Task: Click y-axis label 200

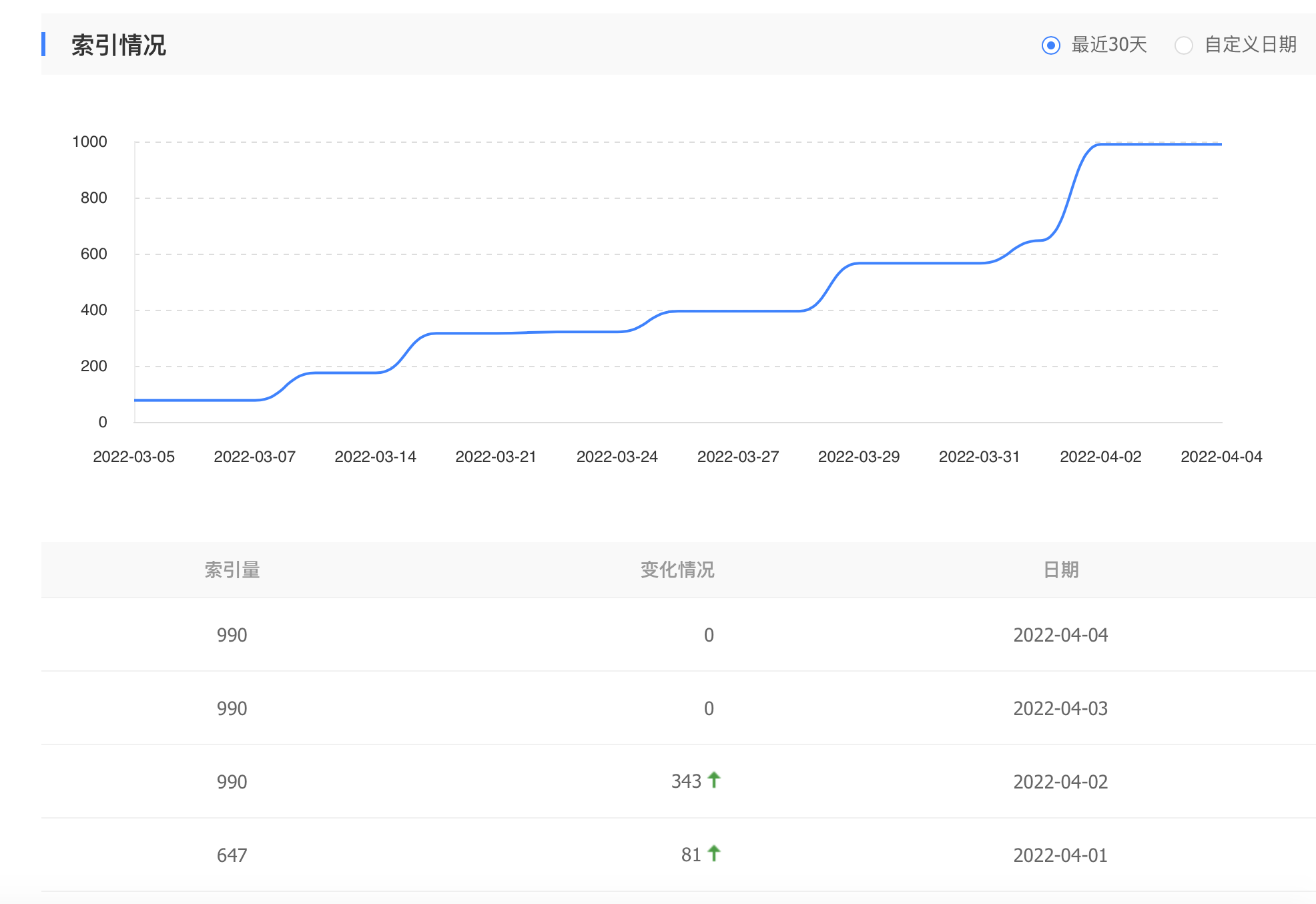Action: pyautogui.click(x=93, y=366)
